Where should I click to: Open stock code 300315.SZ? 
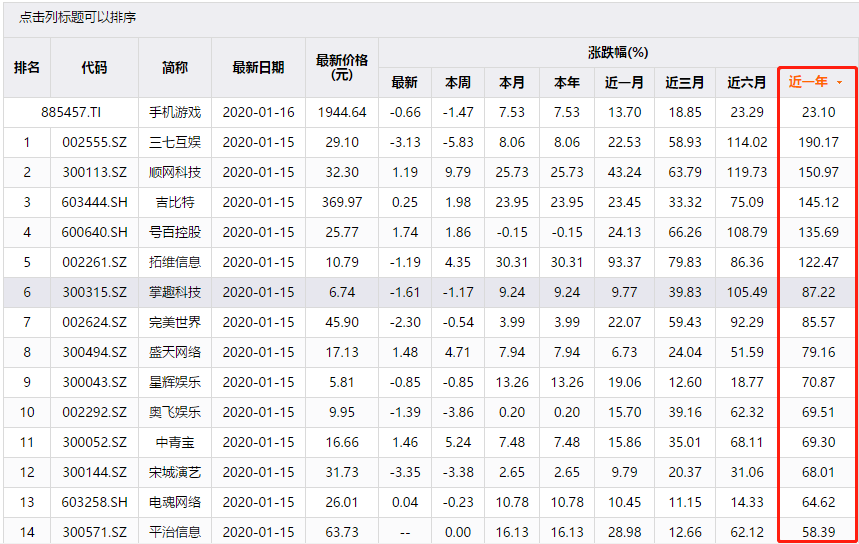click(94, 293)
